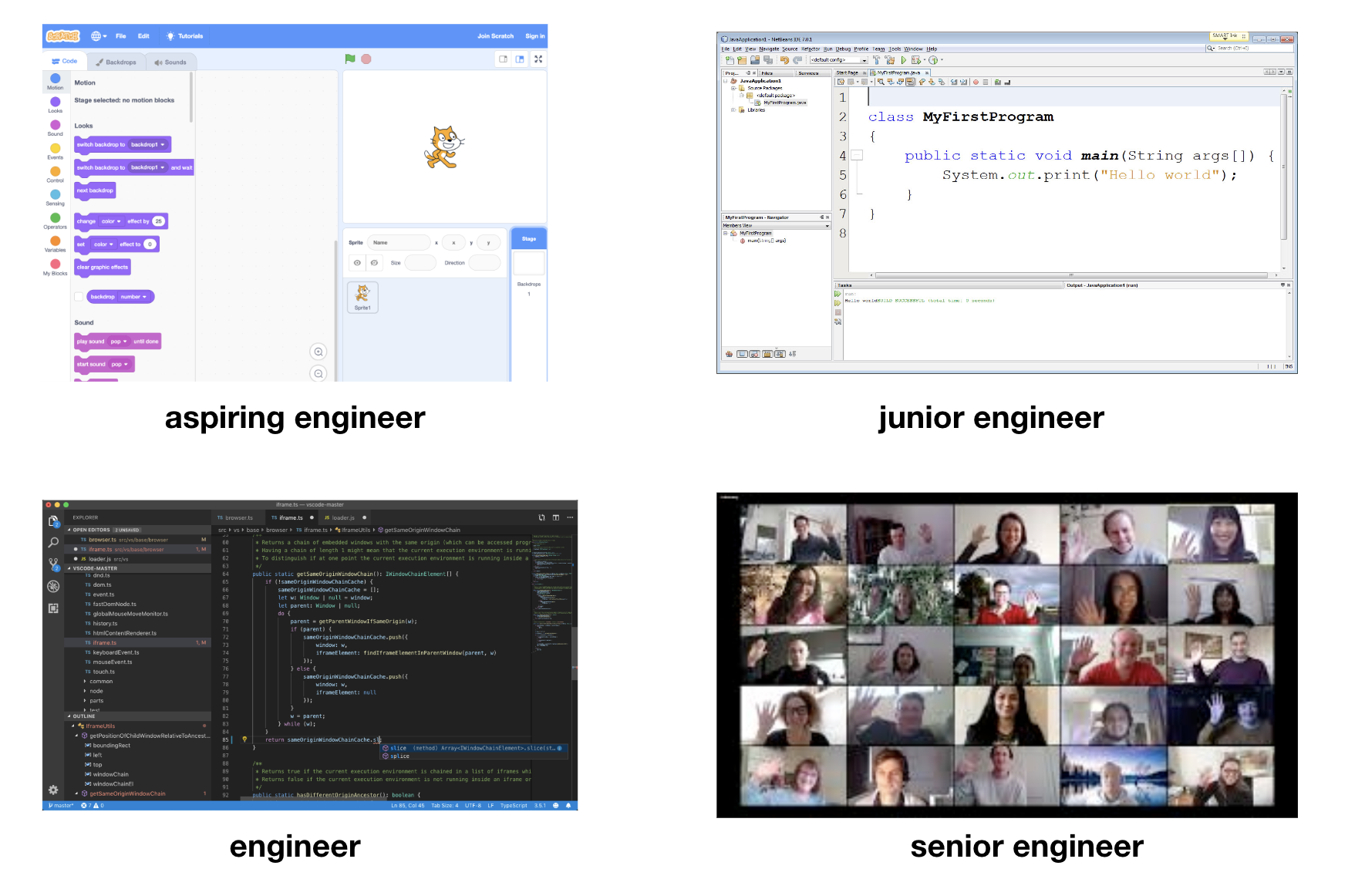This screenshot has height=896, width=1365.
Task: Collapse JavaApplication1 project node in NetBeans
Action: tap(726, 80)
